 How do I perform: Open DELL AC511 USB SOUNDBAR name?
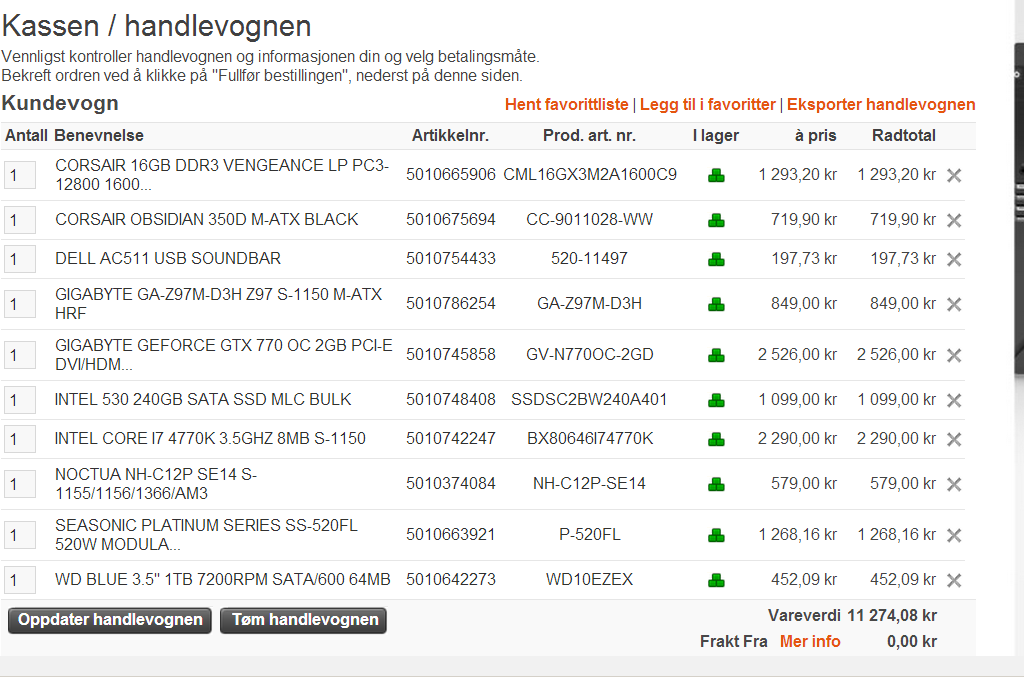pyautogui.click(x=168, y=259)
